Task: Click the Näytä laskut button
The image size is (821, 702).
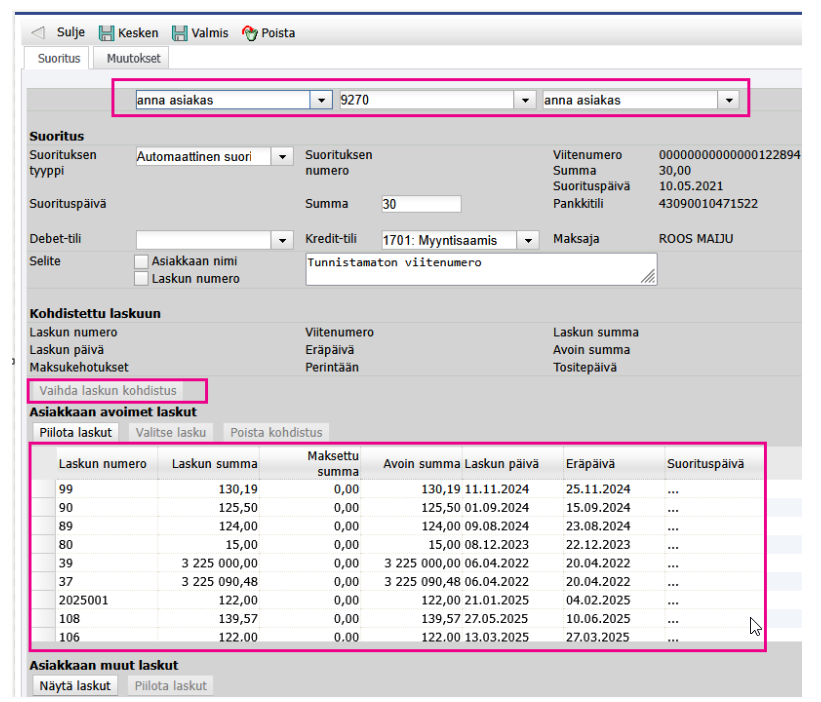Action: pos(75,686)
